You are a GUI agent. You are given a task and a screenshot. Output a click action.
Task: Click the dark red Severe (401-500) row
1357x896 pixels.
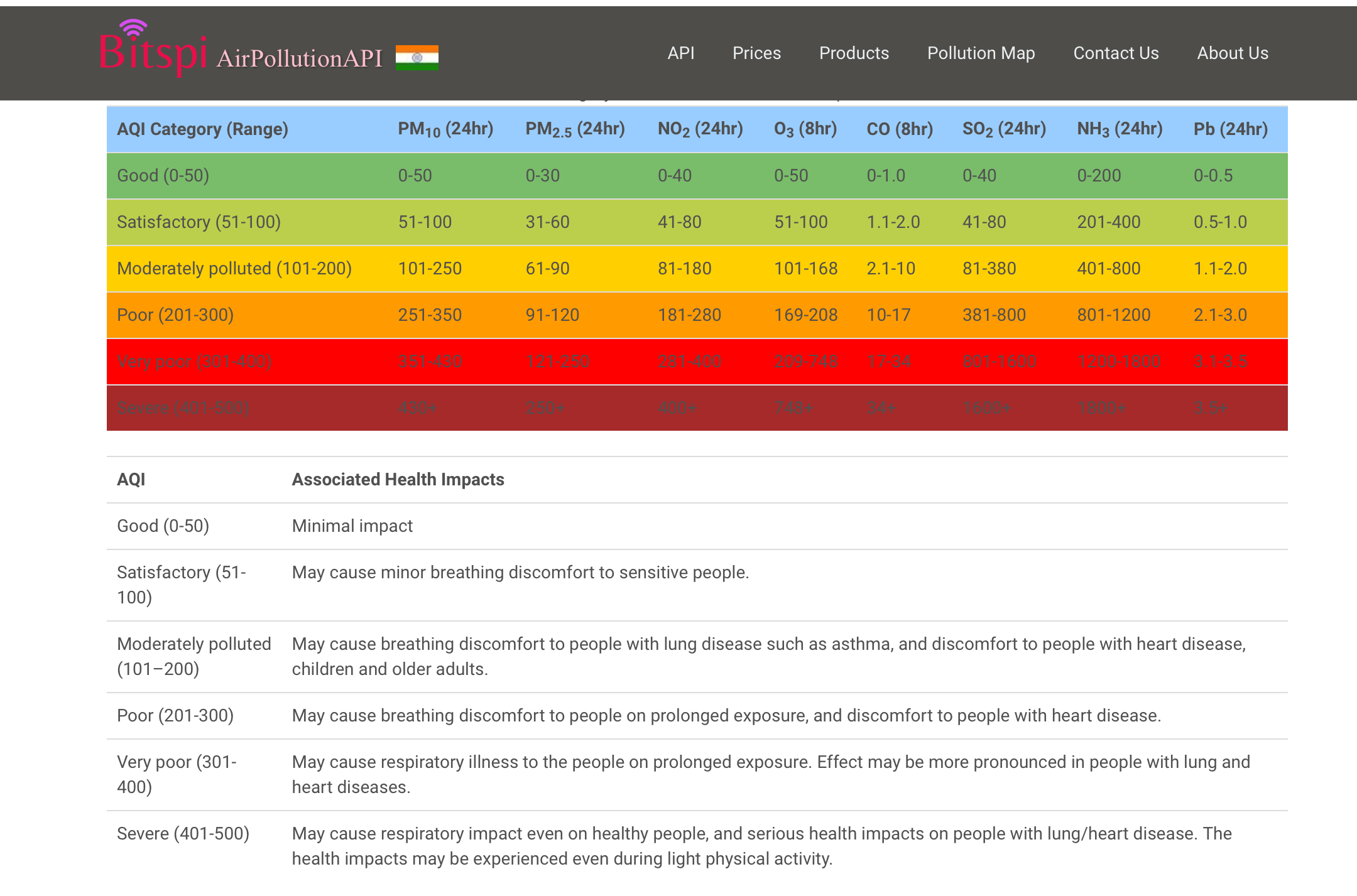coord(183,408)
